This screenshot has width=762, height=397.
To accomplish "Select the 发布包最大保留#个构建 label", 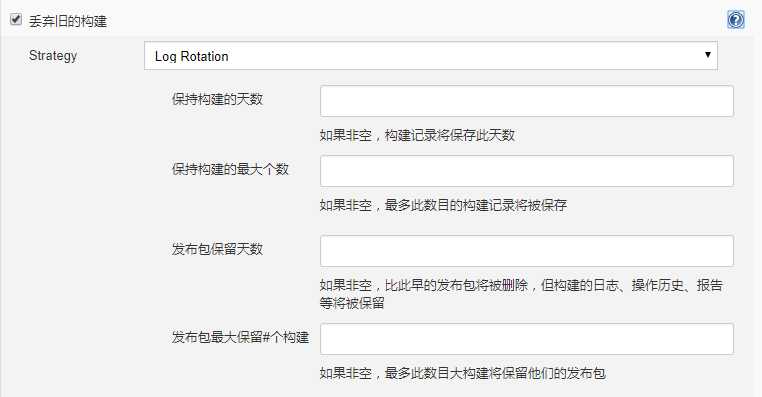I will pos(240,337).
